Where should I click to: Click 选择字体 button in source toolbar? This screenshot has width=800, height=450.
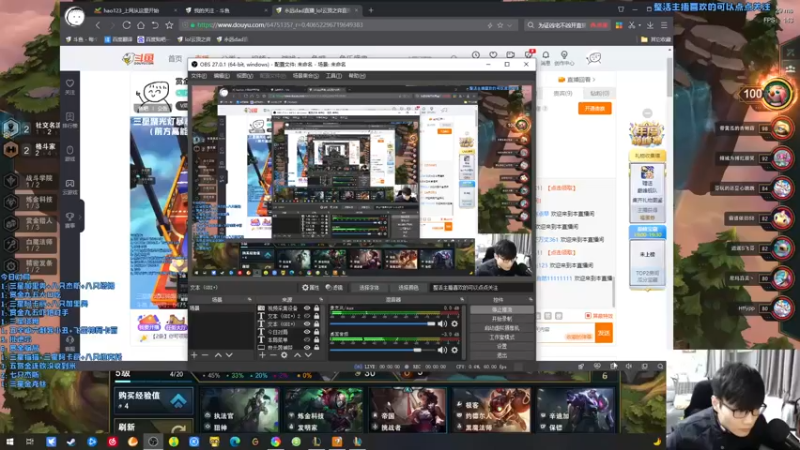tap(369, 288)
